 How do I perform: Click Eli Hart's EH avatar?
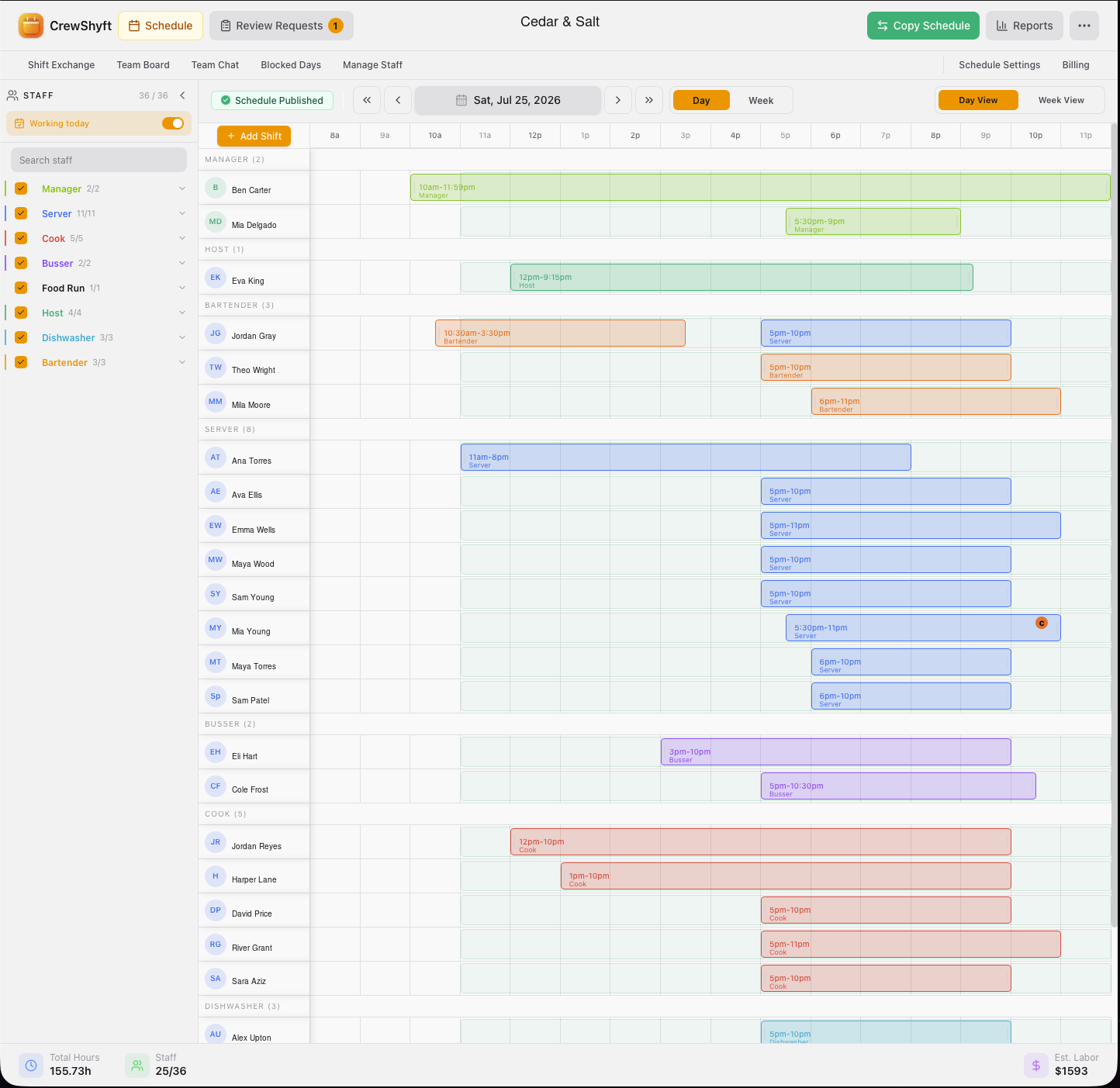coord(216,752)
